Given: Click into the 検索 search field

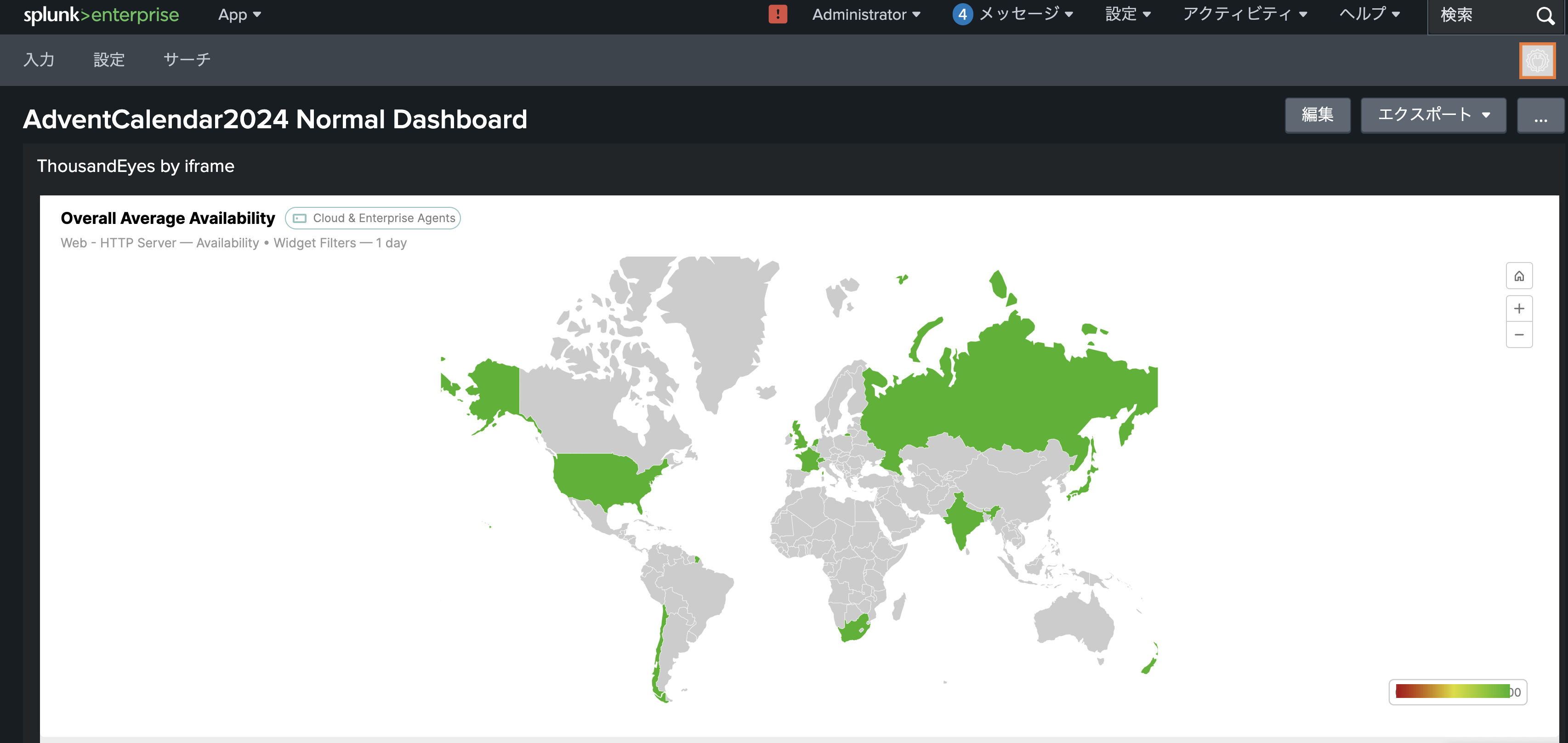Looking at the screenshot, I should pyautogui.click(x=1479, y=15).
